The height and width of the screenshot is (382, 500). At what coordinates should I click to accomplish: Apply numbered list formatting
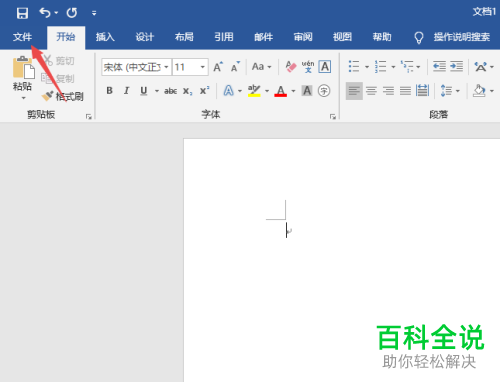click(x=381, y=66)
